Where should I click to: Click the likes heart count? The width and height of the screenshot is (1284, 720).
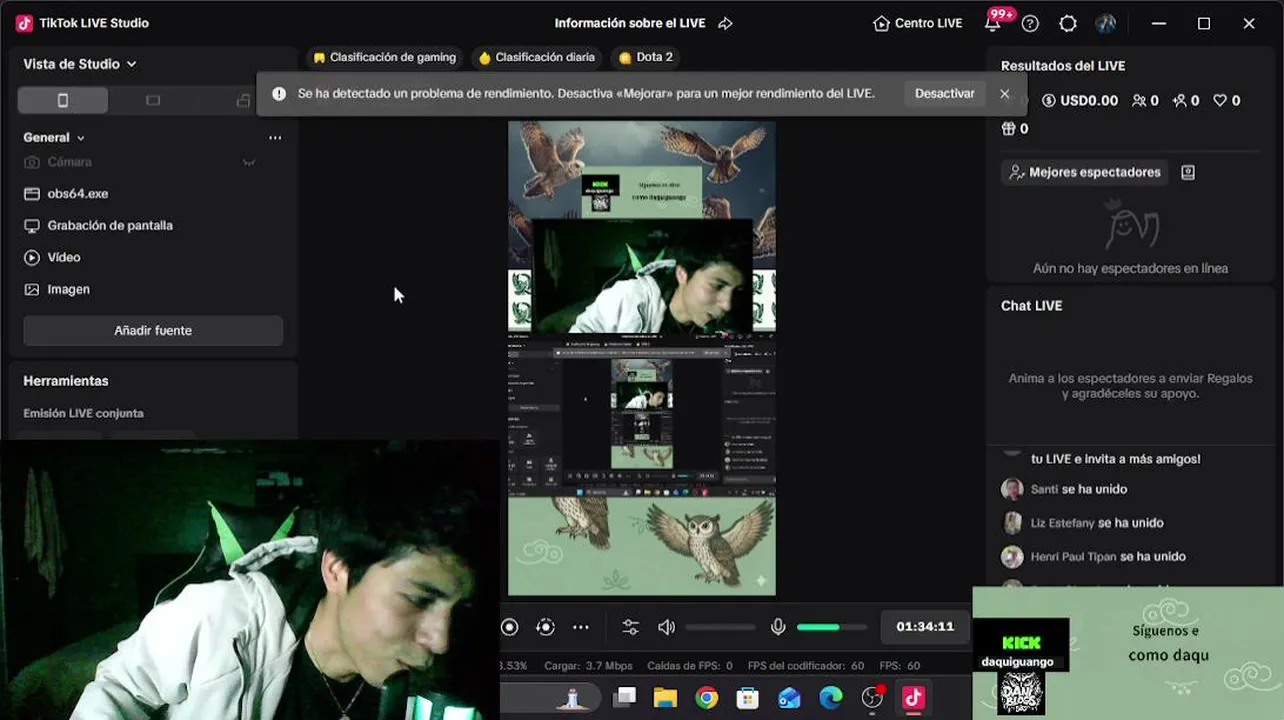tap(1226, 101)
